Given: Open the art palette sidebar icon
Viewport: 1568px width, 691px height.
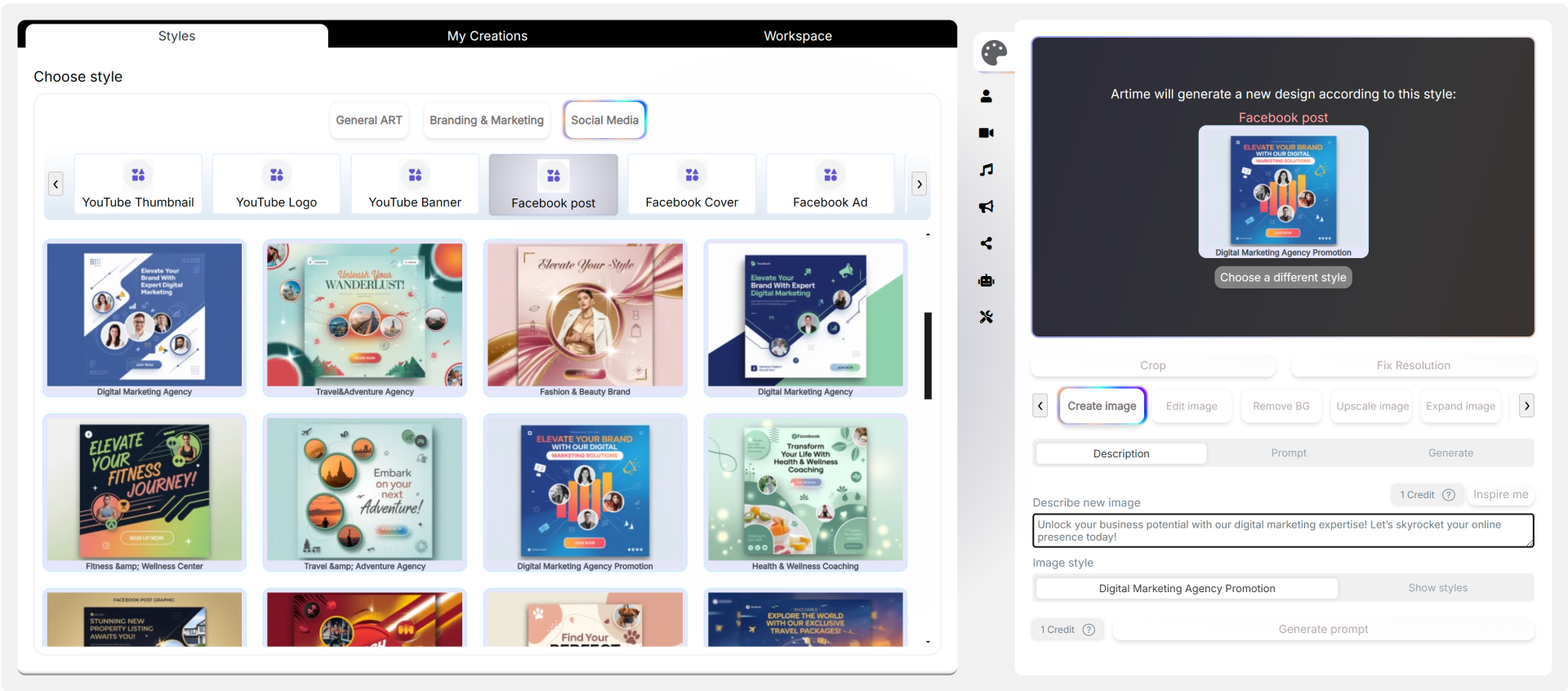Looking at the screenshot, I should point(994,53).
